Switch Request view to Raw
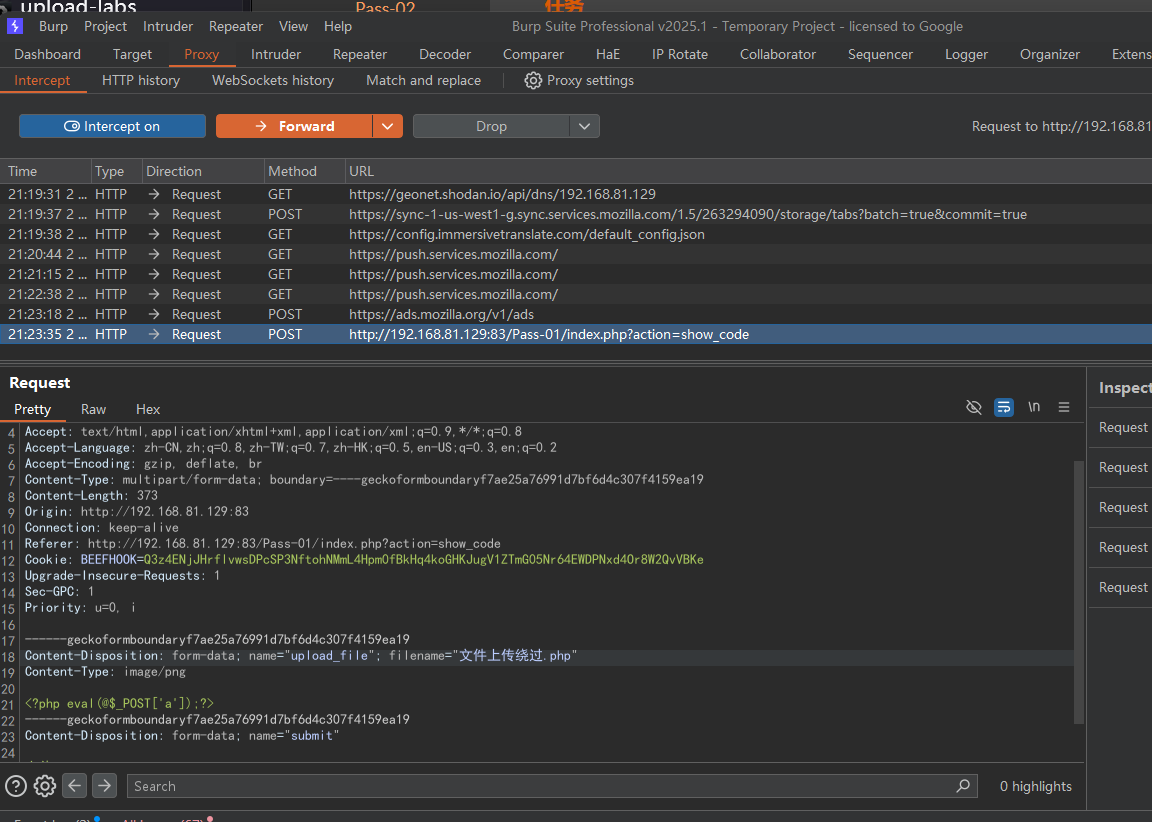The height and width of the screenshot is (822, 1152). coord(93,410)
